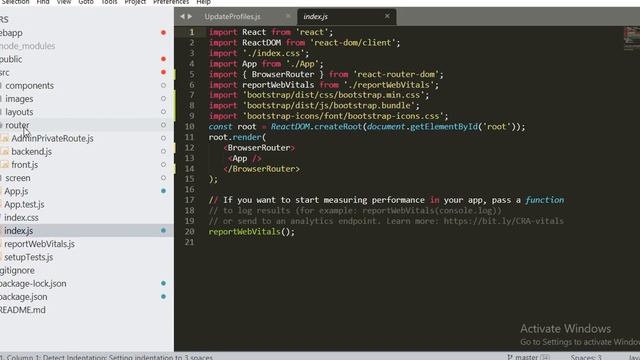Go to the previous tab with the left arrow
The image size is (640, 360).
tap(182, 16)
